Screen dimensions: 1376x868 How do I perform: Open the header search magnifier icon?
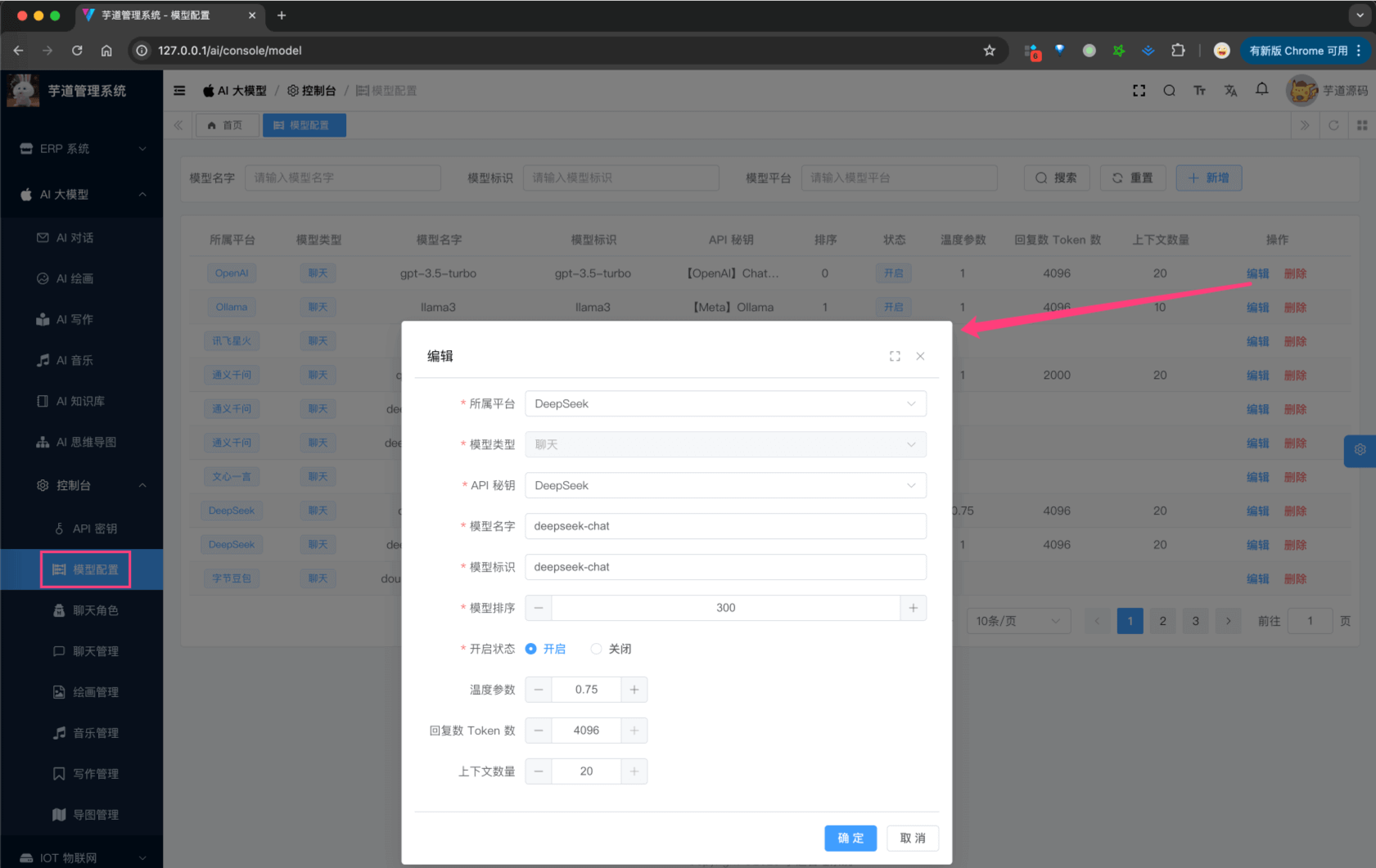[1169, 90]
